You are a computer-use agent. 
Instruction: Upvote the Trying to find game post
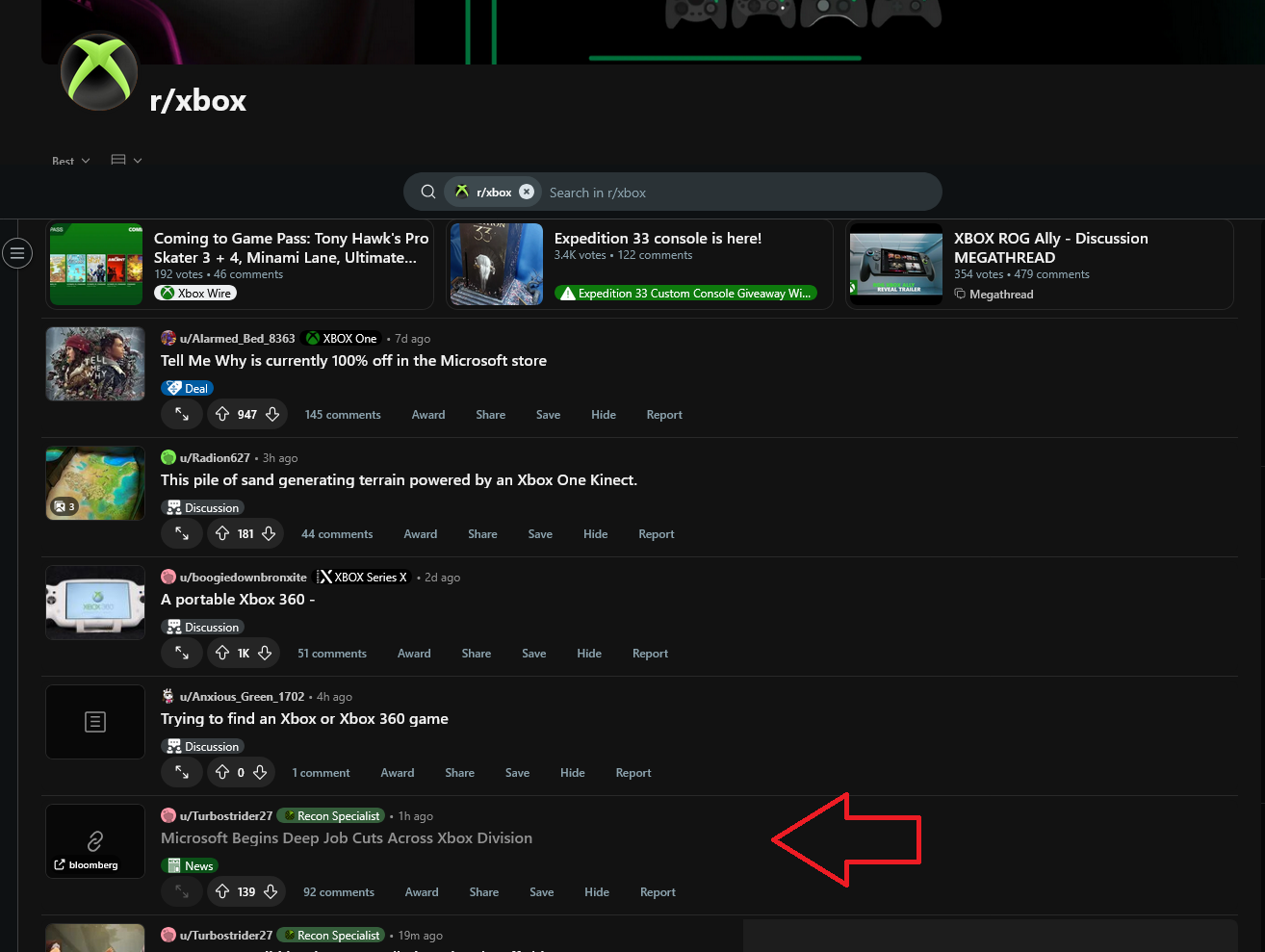[x=222, y=772]
